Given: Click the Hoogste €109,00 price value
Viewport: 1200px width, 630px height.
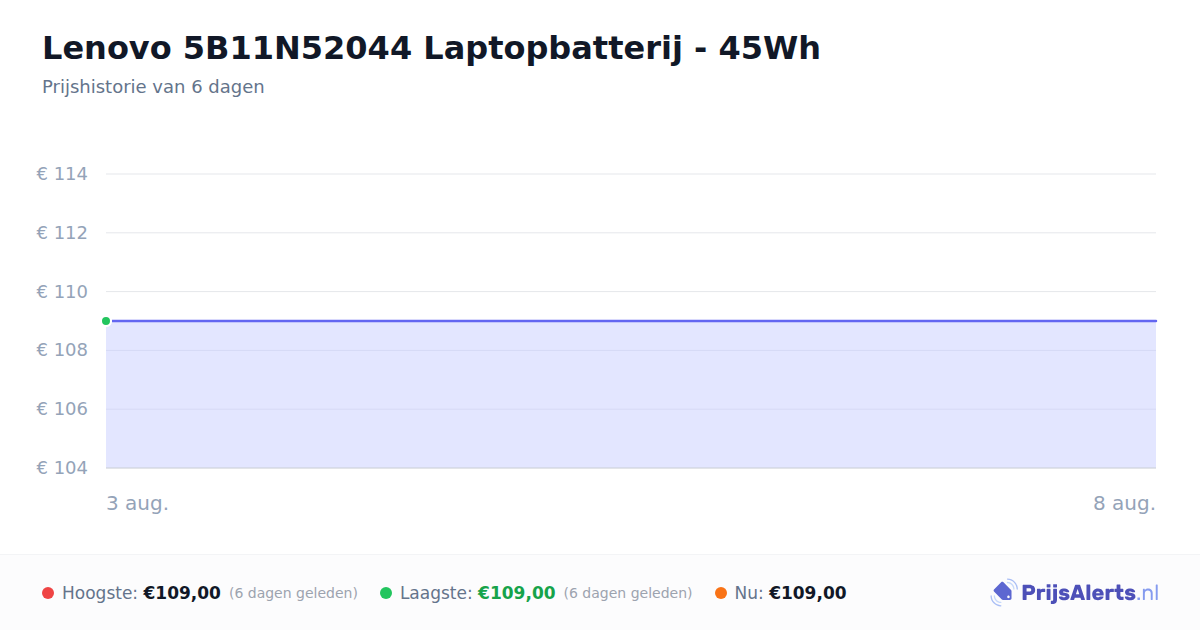Looking at the screenshot, I should [x=182, y=593].
